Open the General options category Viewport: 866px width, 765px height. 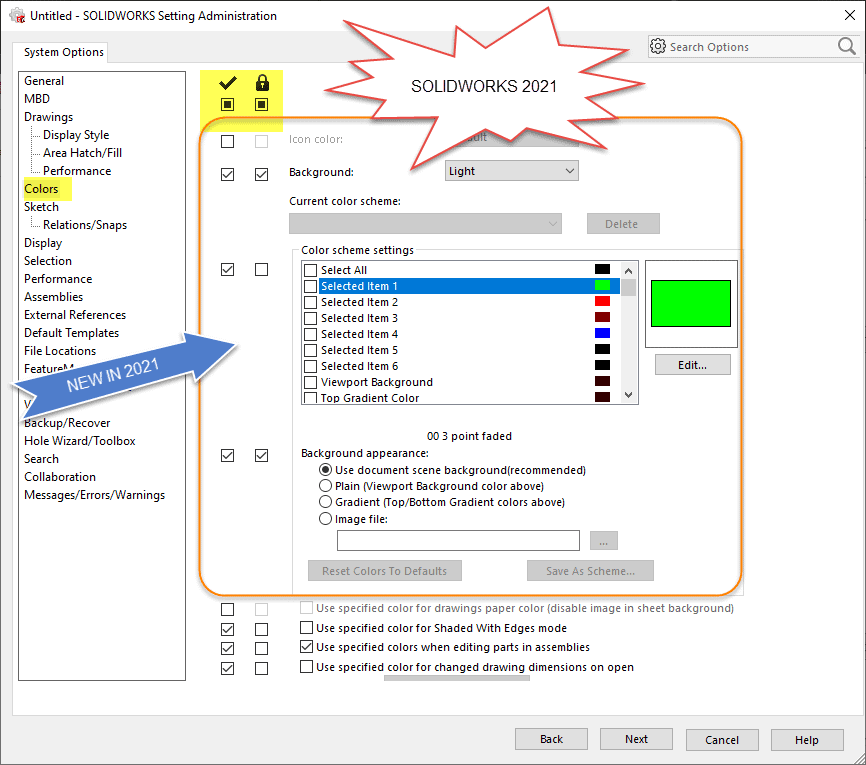click(44, 81)
